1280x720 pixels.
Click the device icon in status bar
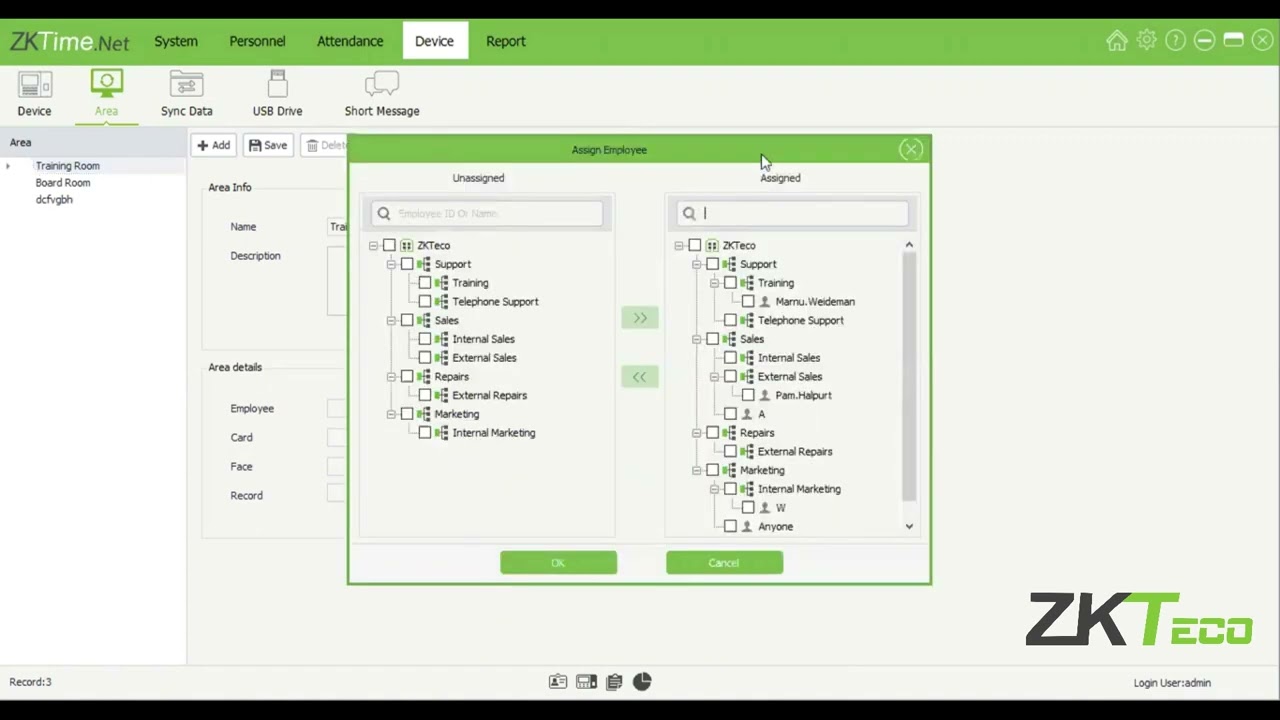(x=586, y=682)
